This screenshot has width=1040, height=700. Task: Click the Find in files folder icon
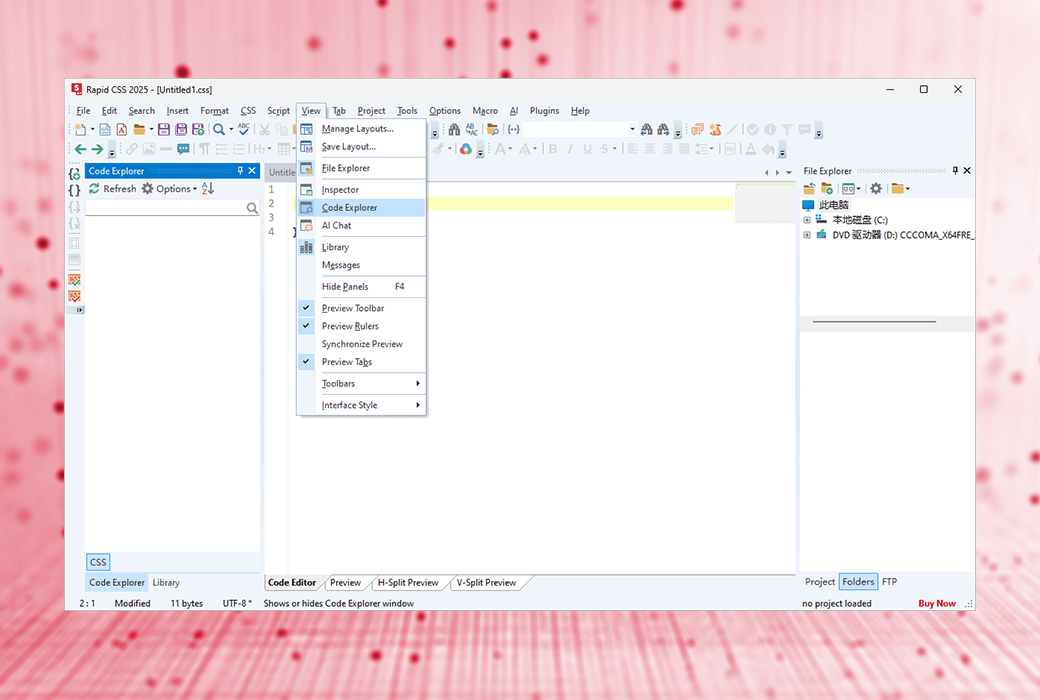492,129
